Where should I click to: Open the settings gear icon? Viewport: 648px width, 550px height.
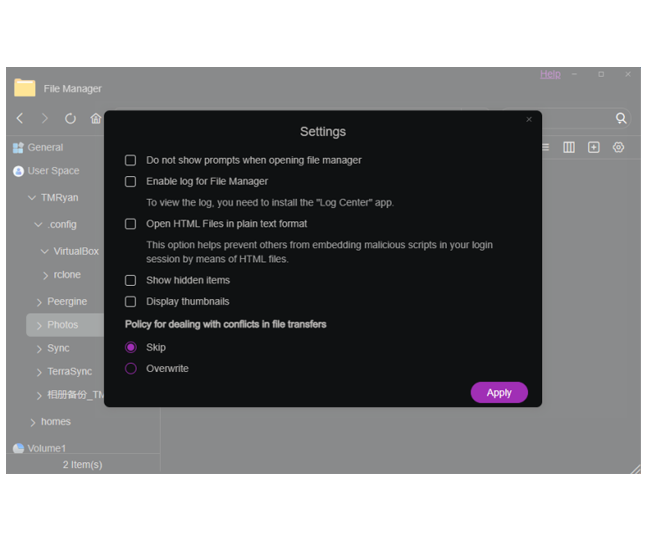(618, 147)
